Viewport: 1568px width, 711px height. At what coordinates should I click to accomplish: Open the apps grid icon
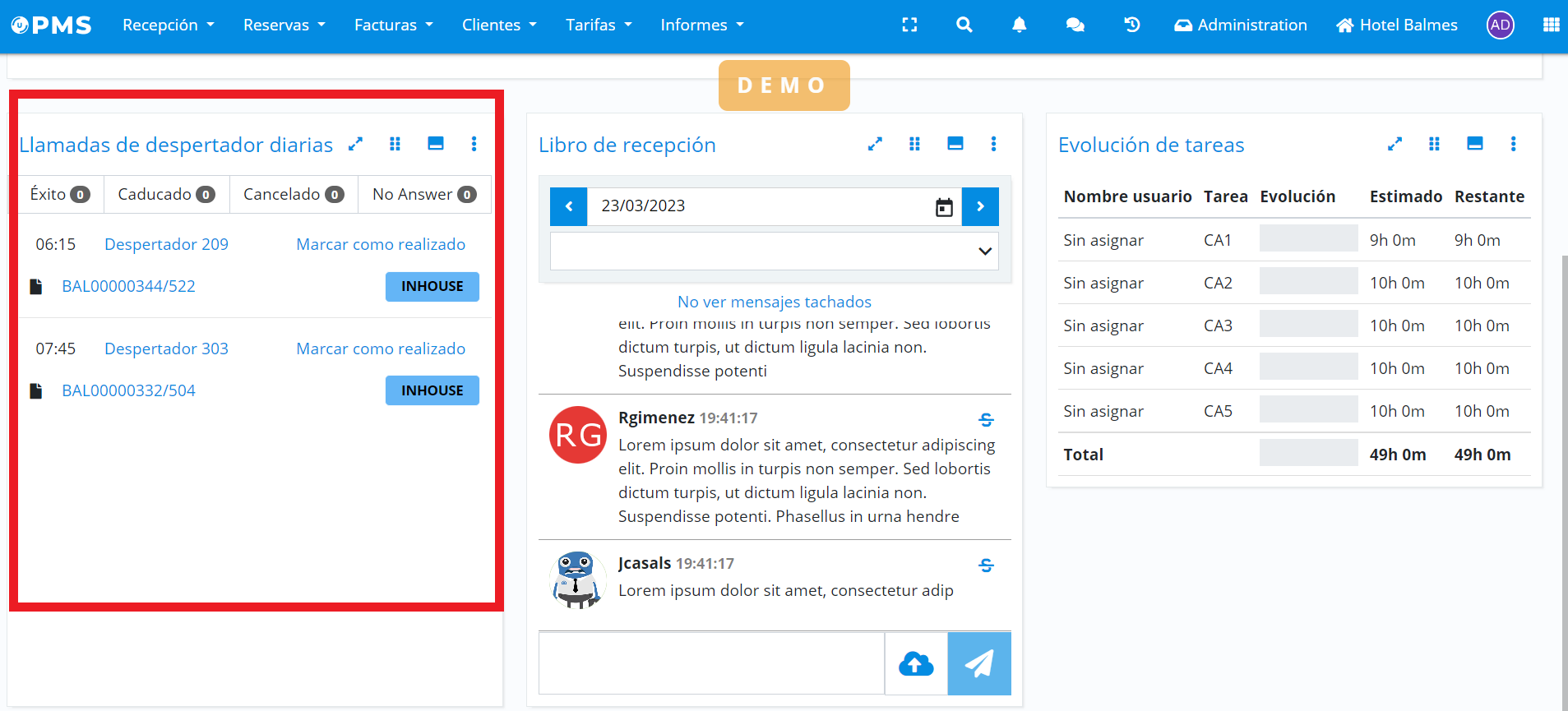[1551, 25]
